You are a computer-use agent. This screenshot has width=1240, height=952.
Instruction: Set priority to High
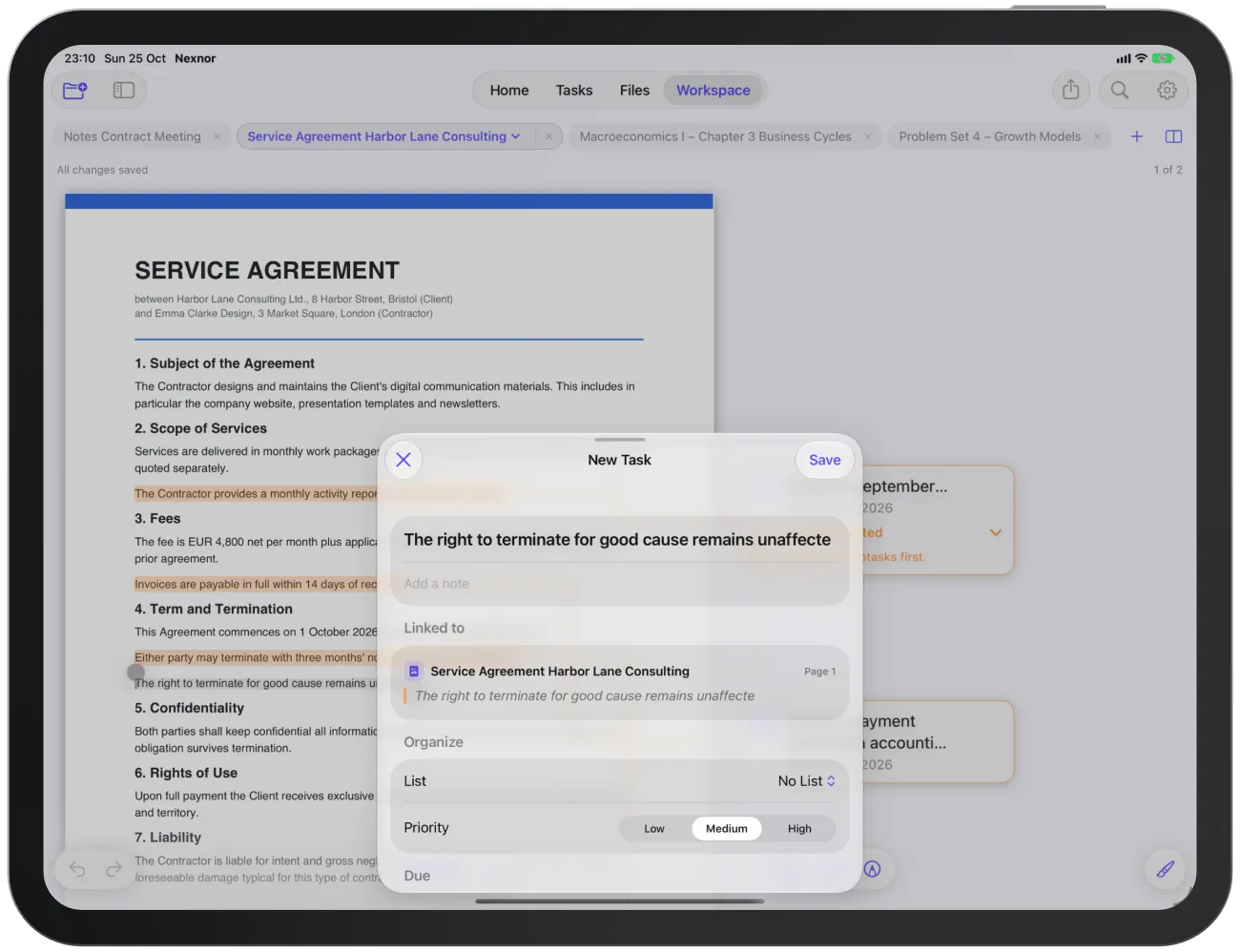tap(799, 829)
